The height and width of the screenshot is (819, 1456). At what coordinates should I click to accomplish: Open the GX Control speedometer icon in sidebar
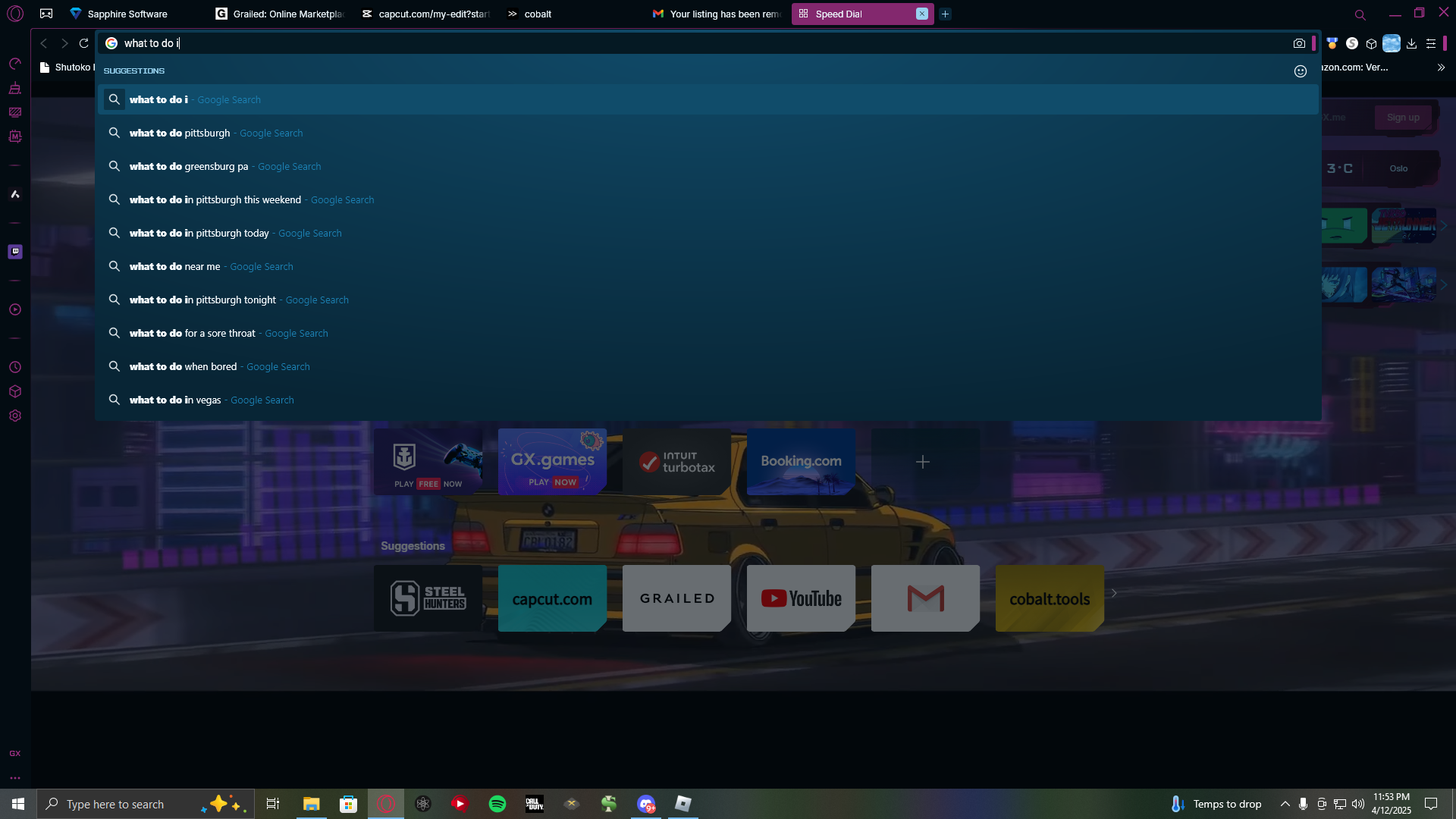[15, 64]
